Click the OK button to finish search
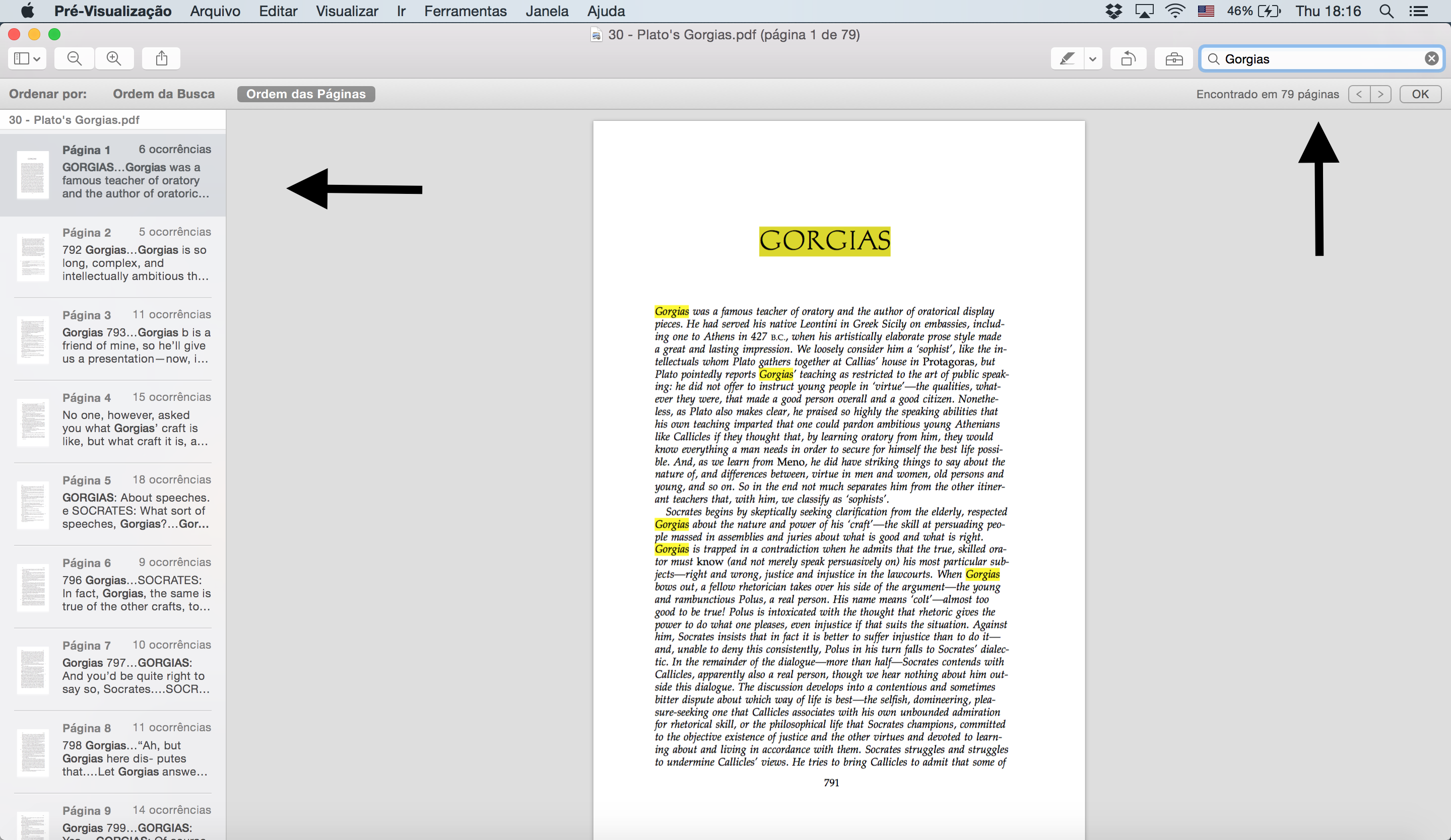Image resolution: width=1451 pixels, height=840 pixels. tap(1420, 94)
